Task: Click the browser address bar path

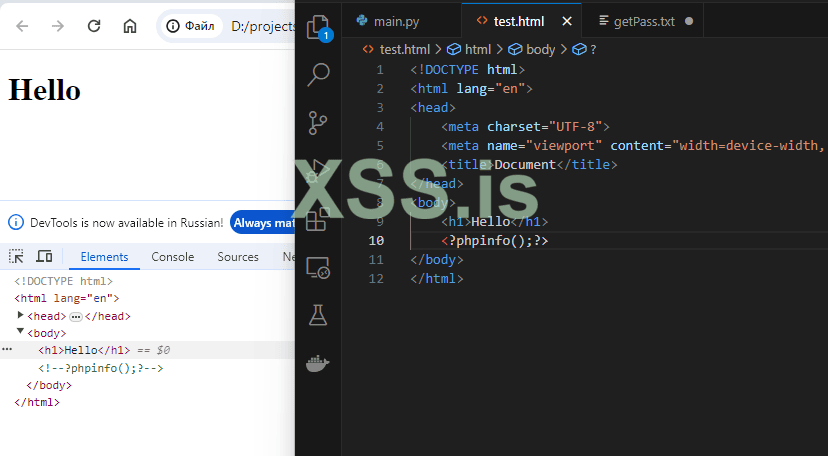Action: 262,26
